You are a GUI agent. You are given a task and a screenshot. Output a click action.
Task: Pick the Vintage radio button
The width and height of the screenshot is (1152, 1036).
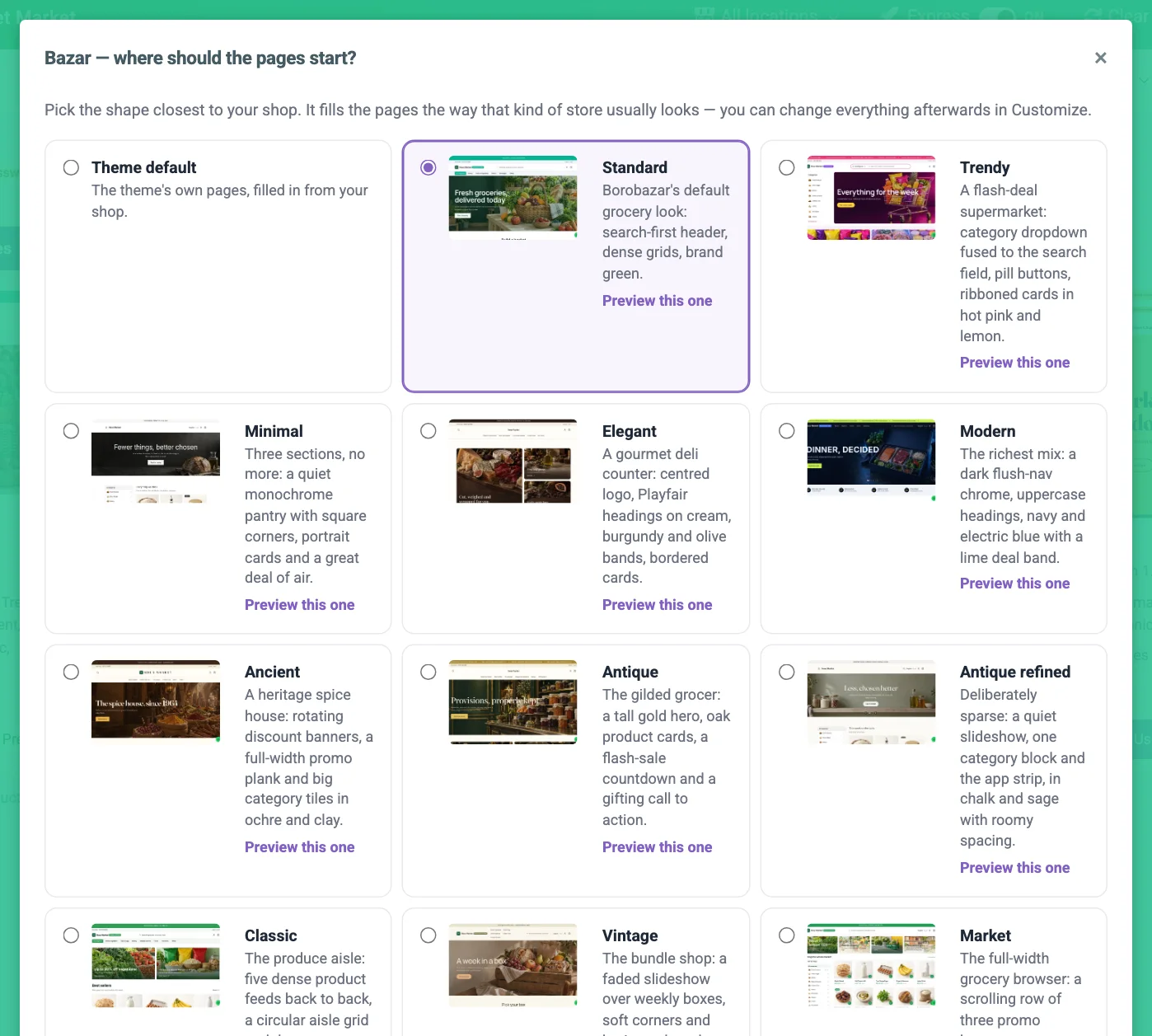pyautogui.click(x=428, y=935)
